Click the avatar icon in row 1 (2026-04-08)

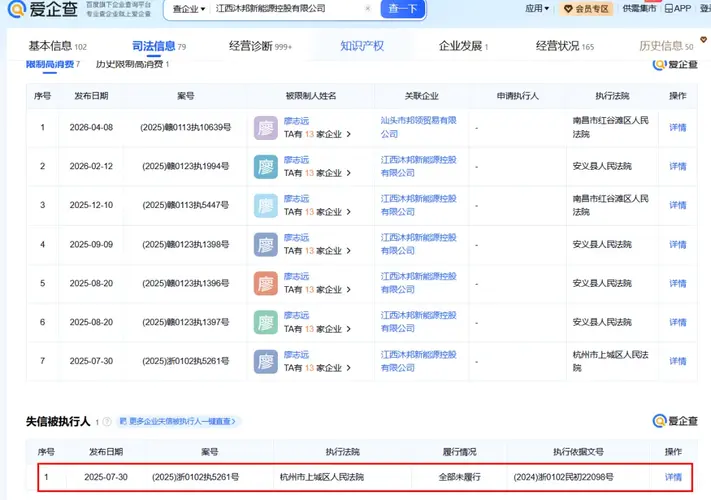click(266, 127)
